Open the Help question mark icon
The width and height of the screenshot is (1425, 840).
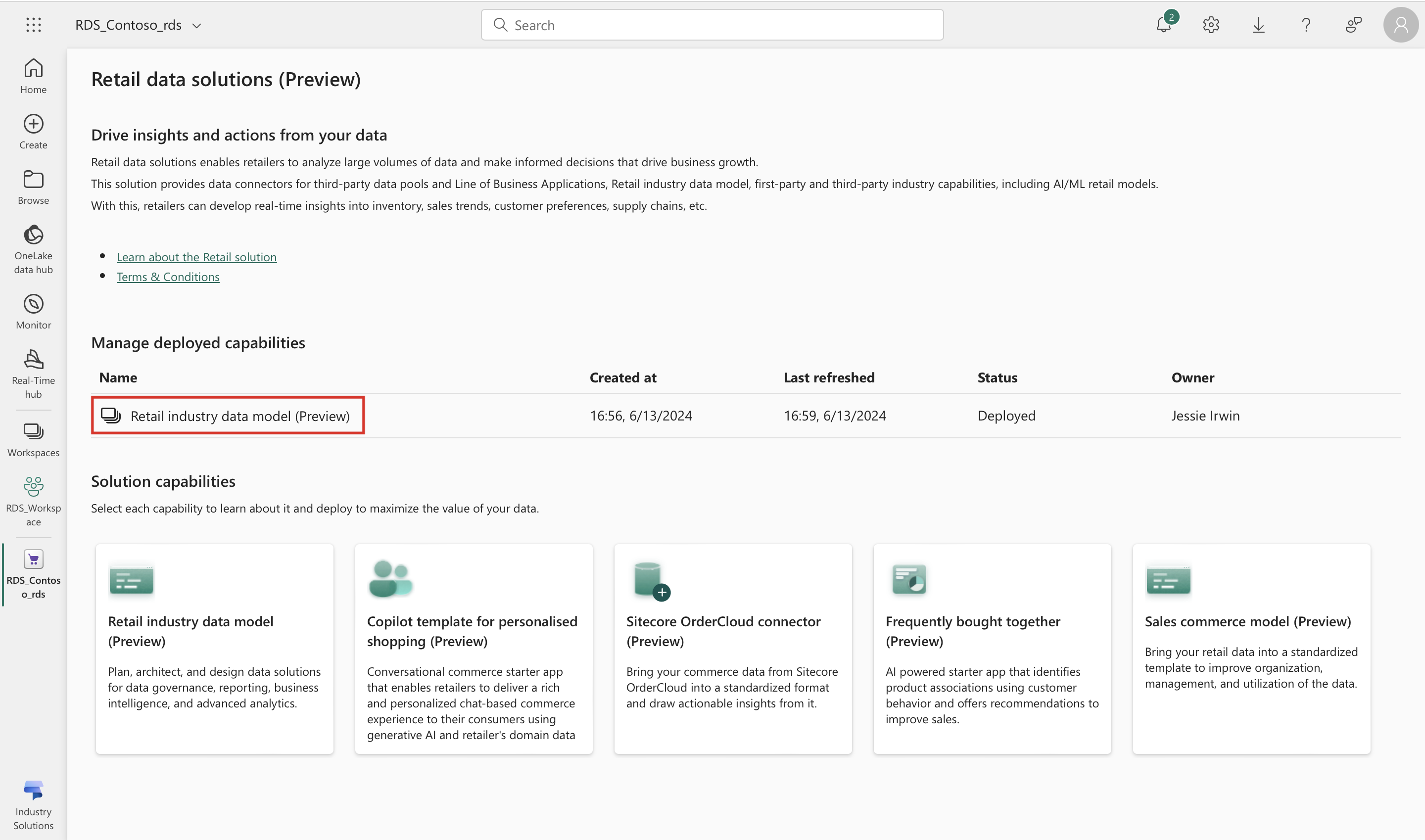coord(1306,25)
